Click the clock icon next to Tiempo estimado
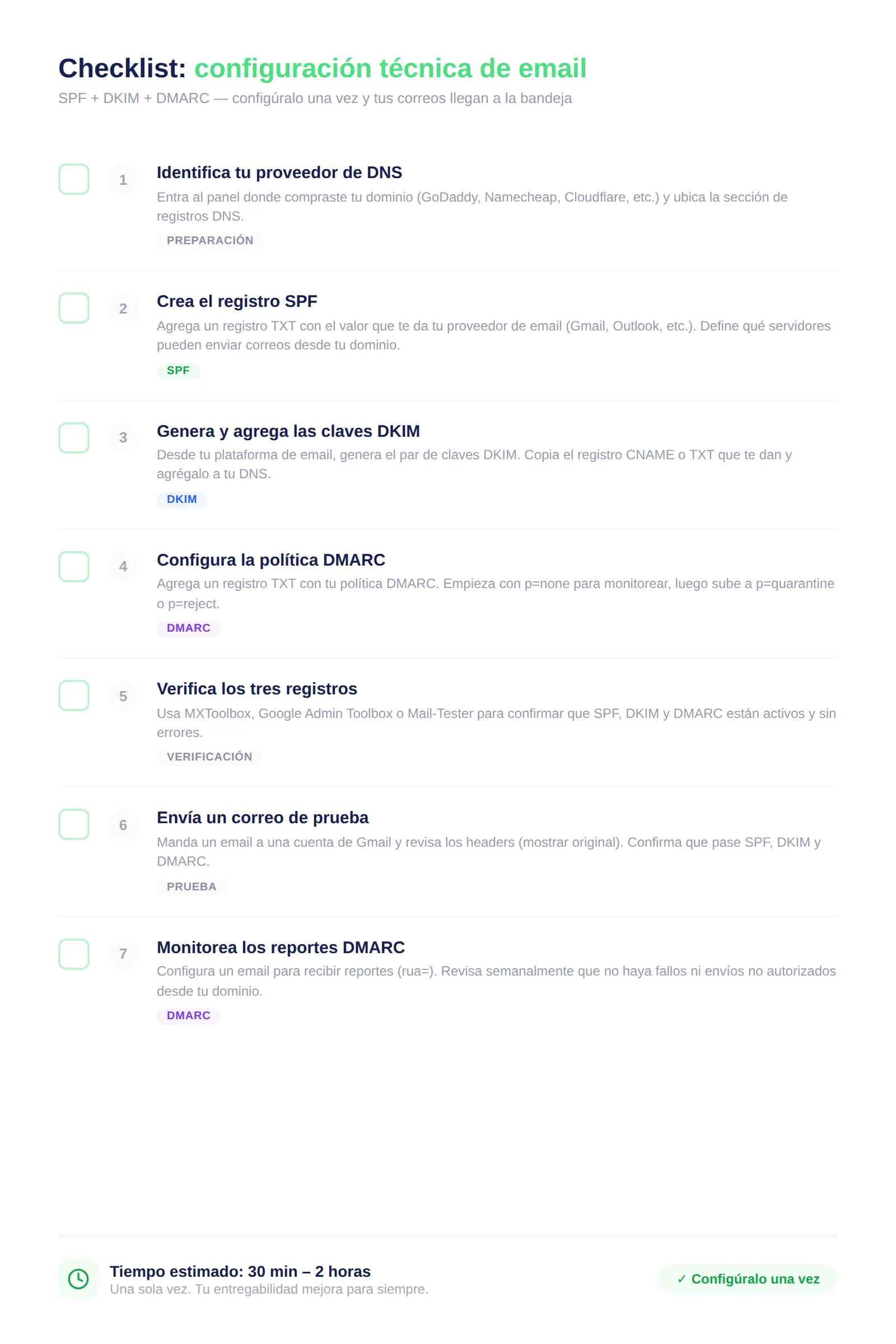 pyautogui.click(x=78, y=1280)
